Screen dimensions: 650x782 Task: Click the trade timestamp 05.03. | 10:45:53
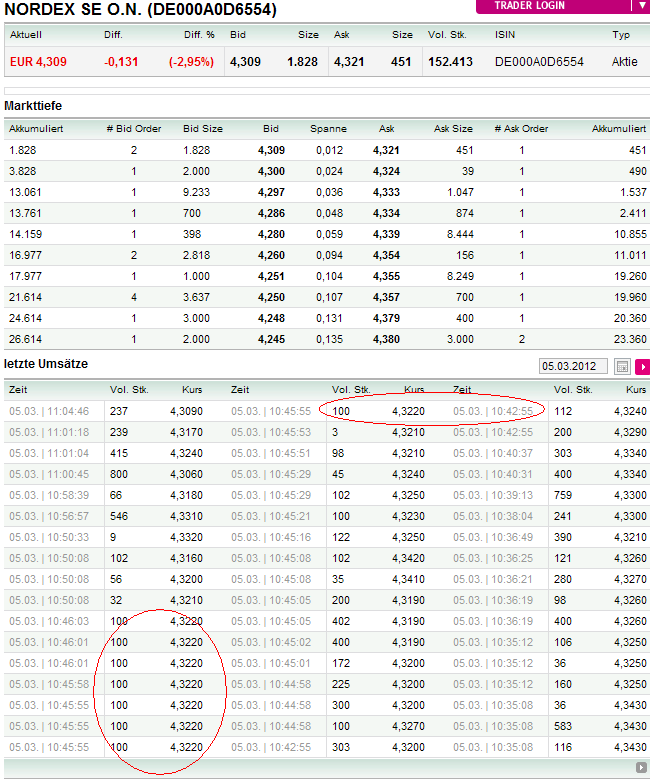point(271,432)
